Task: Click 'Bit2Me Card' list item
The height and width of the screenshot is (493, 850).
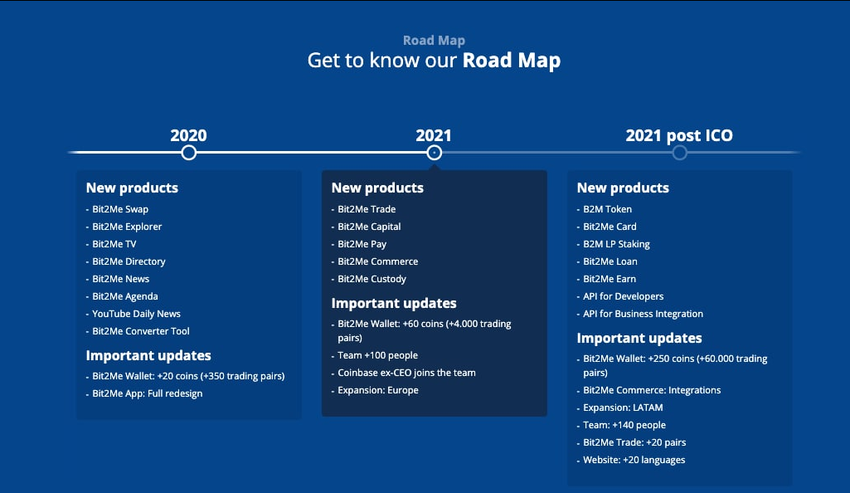Action: [x=610, y=227]
